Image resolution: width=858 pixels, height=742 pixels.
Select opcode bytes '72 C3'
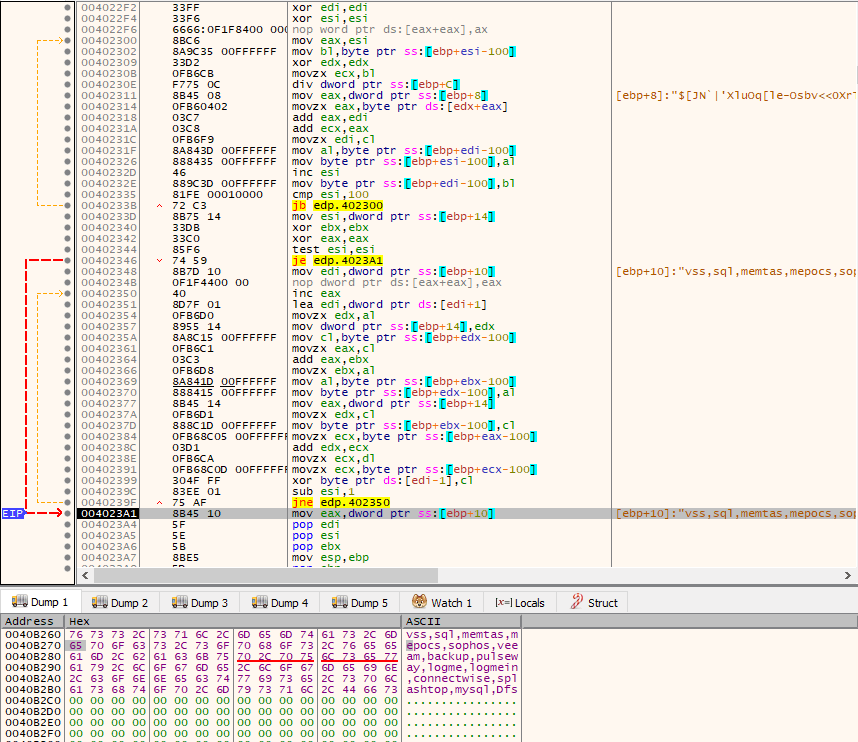(189, 205)
